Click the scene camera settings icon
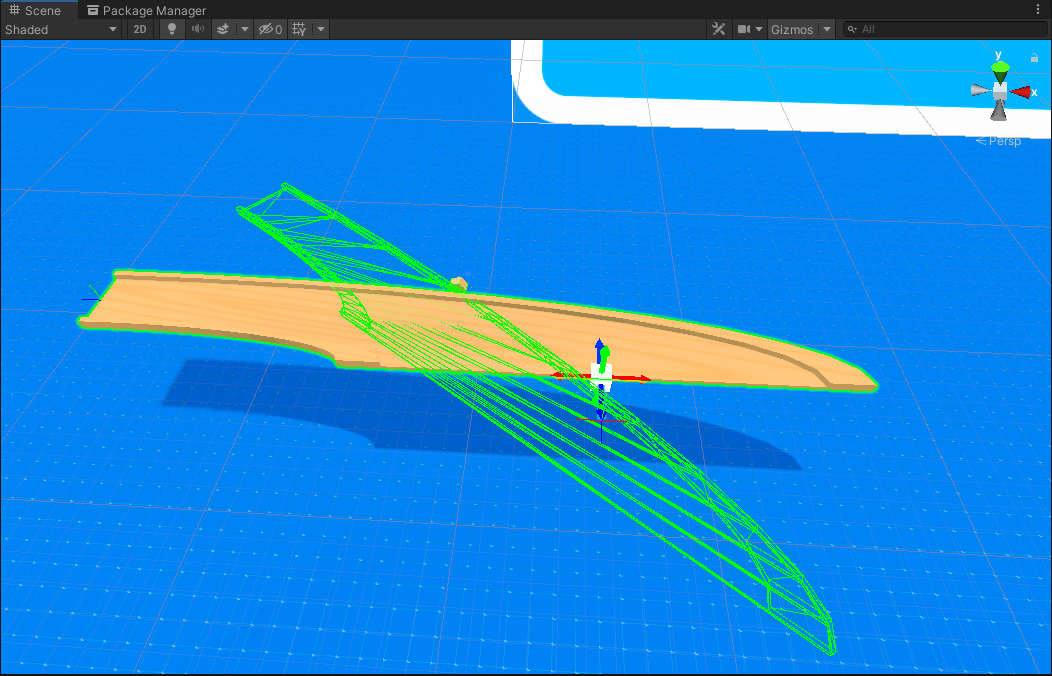 point(744,29)
